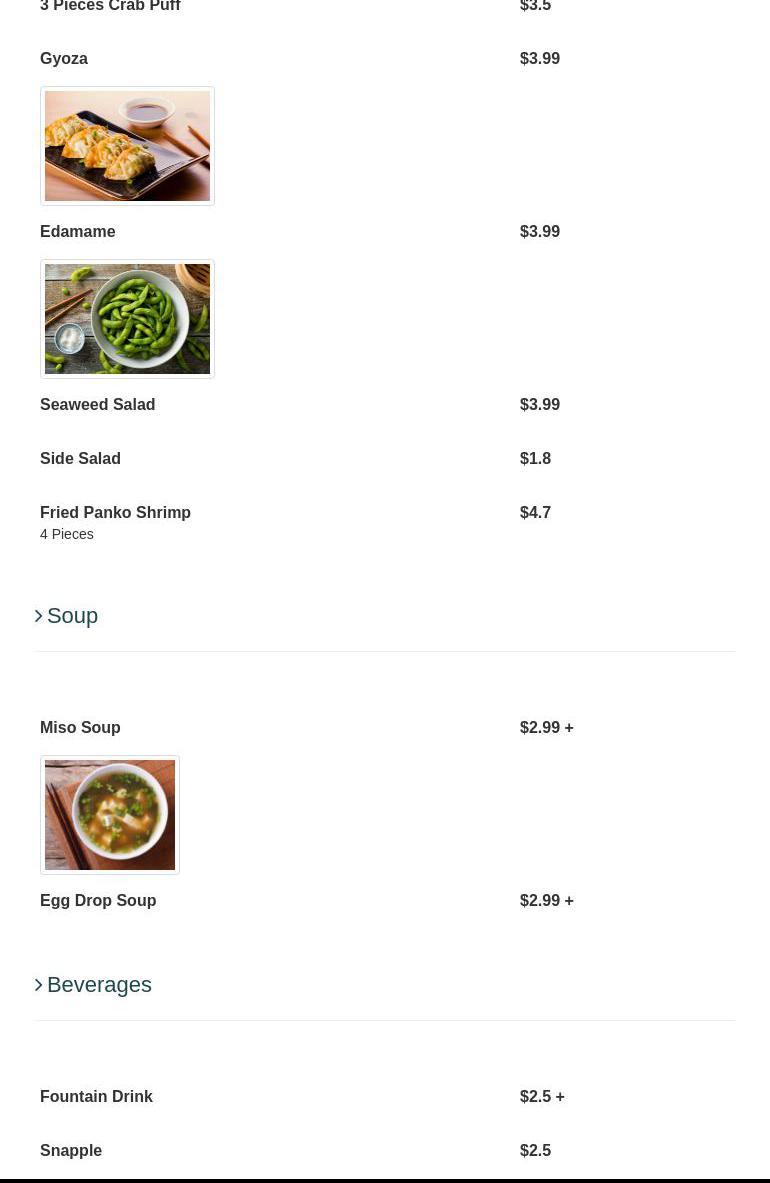Select Fried Panko Shrimp item
770x1183 pixels.
click(x=115, y=513)
